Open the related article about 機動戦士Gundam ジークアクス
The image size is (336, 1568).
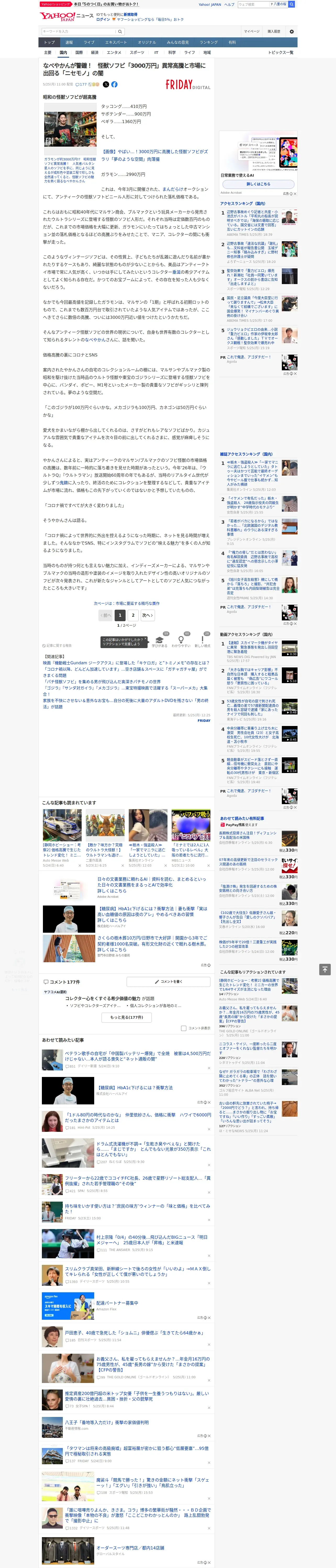126,663
